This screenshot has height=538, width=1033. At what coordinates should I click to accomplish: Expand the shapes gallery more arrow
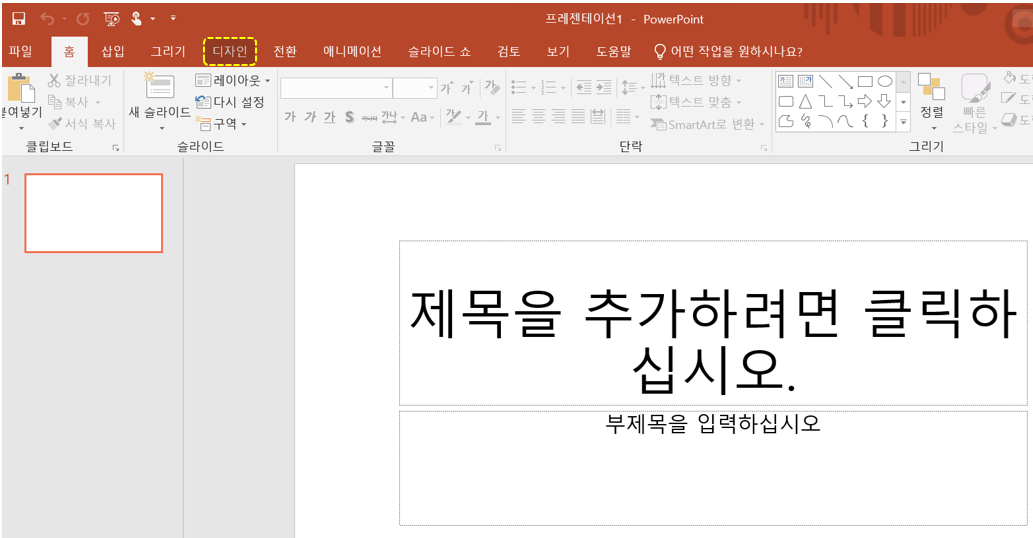(904, 121)
